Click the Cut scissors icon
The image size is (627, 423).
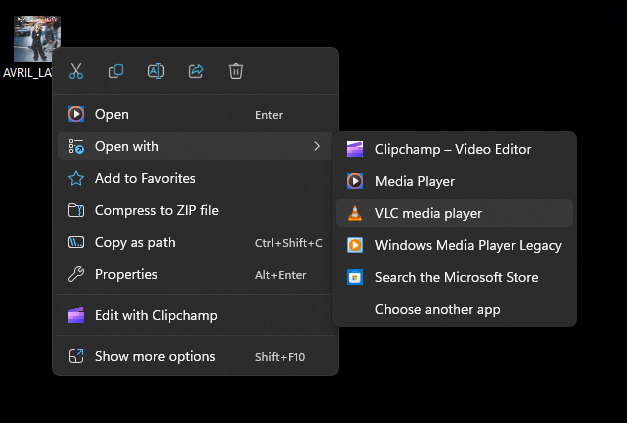tap(76, 71)
